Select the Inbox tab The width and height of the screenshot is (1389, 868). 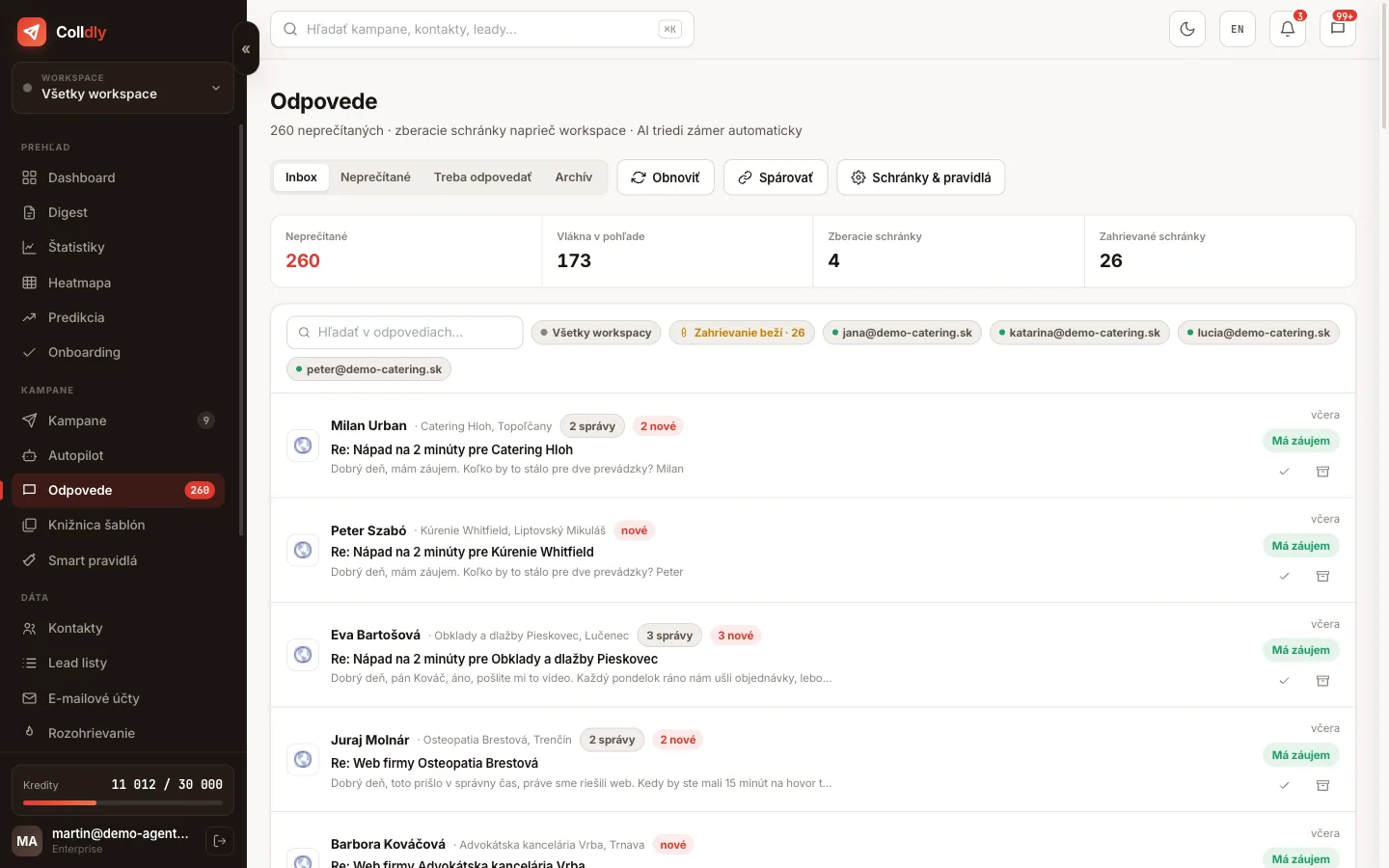[x=301, y=177]
